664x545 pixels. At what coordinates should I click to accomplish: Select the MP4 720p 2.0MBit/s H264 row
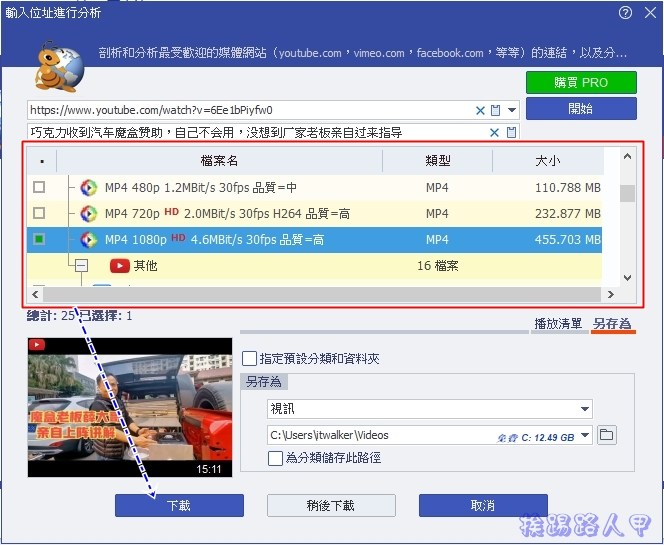[x=314, y=214]
